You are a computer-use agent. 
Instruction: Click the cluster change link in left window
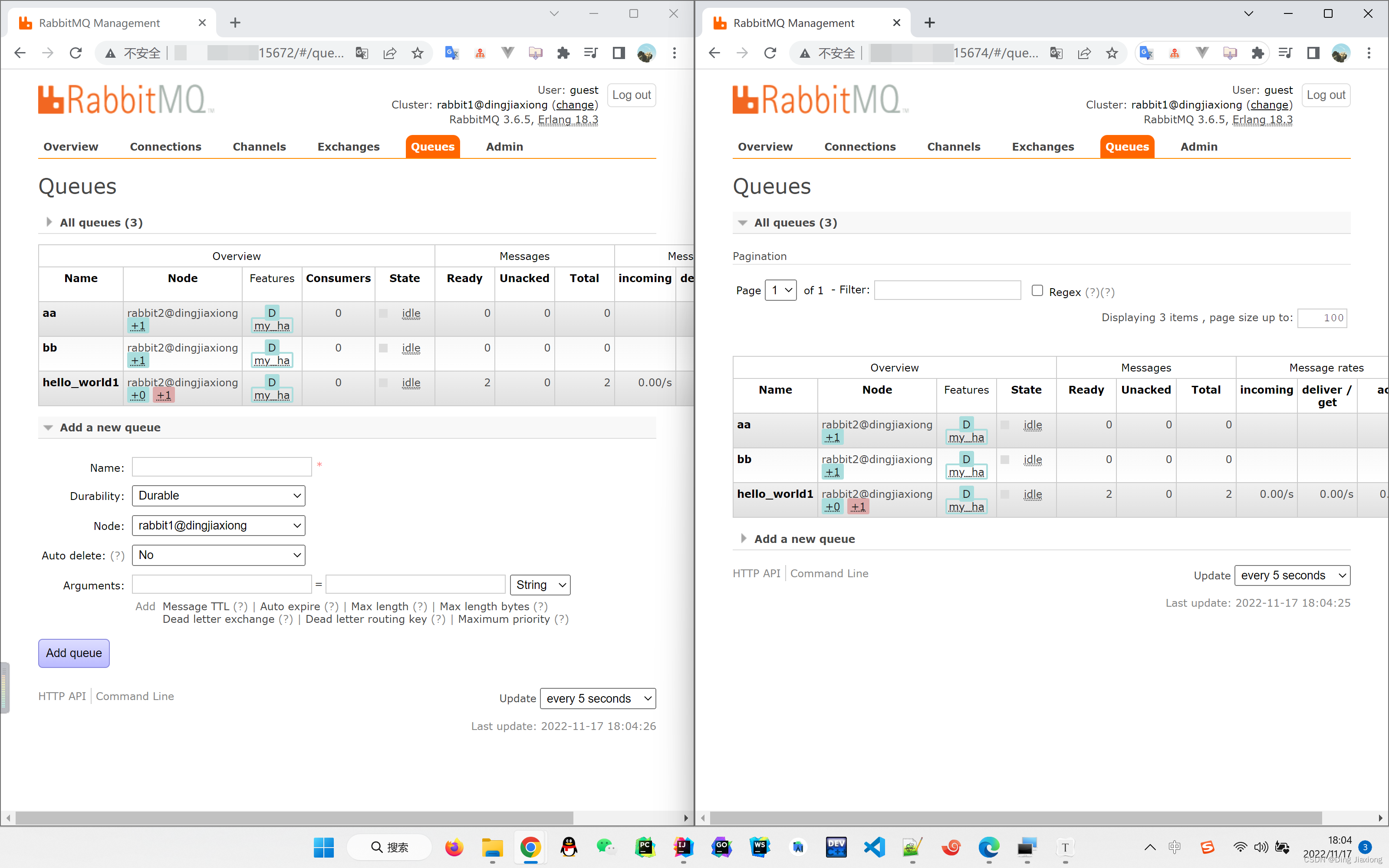(x=575, y=105)
